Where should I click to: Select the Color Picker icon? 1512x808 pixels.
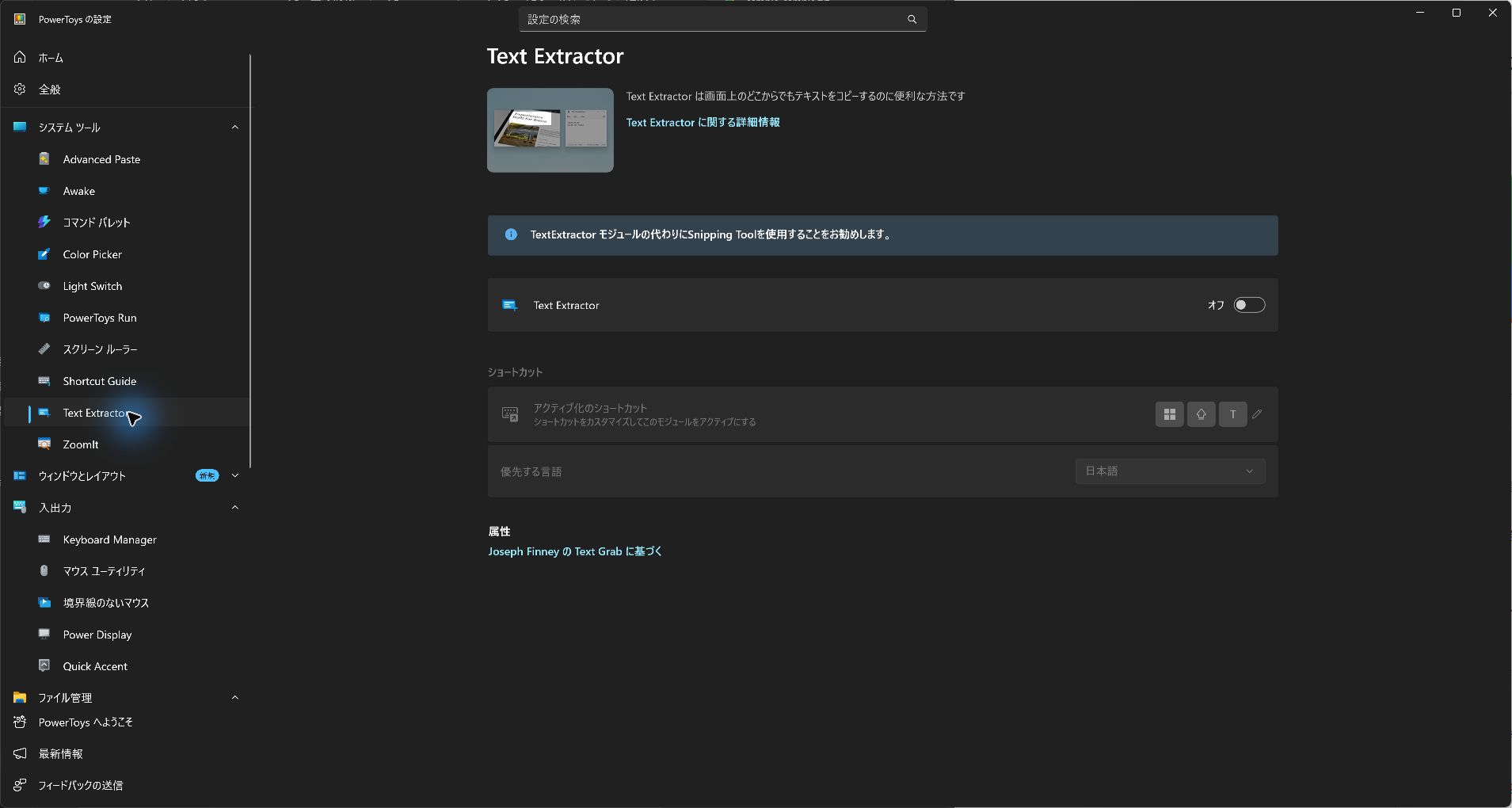(x=44, y=253)
